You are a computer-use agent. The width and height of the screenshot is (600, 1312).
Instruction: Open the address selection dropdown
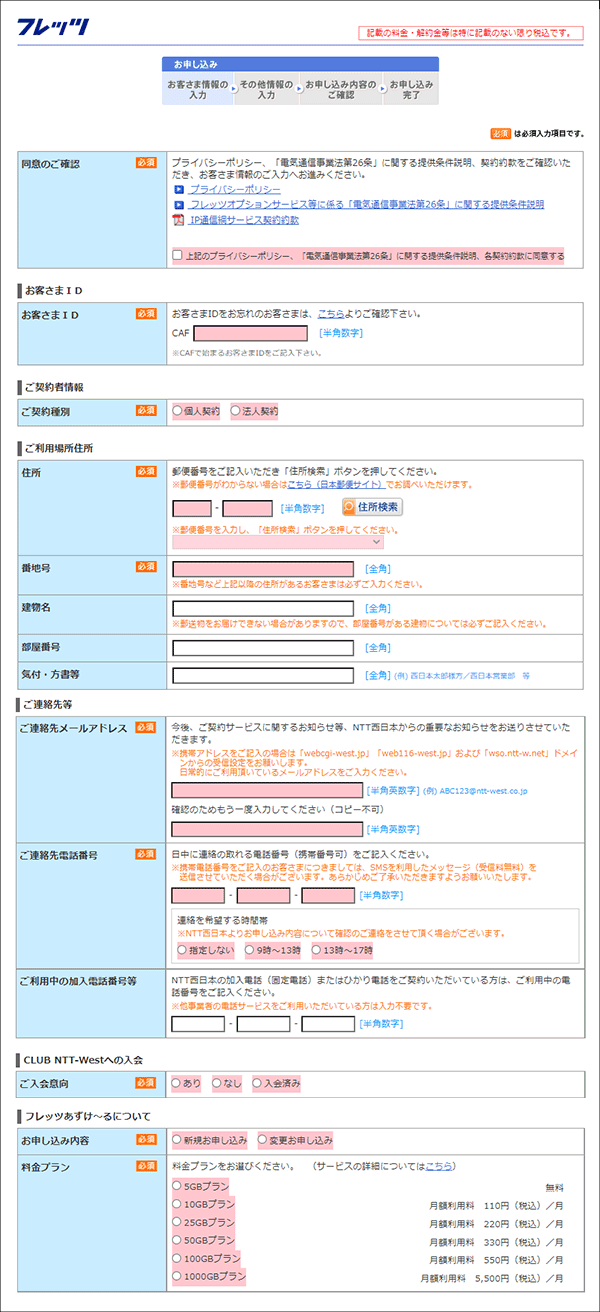point(278,541)
